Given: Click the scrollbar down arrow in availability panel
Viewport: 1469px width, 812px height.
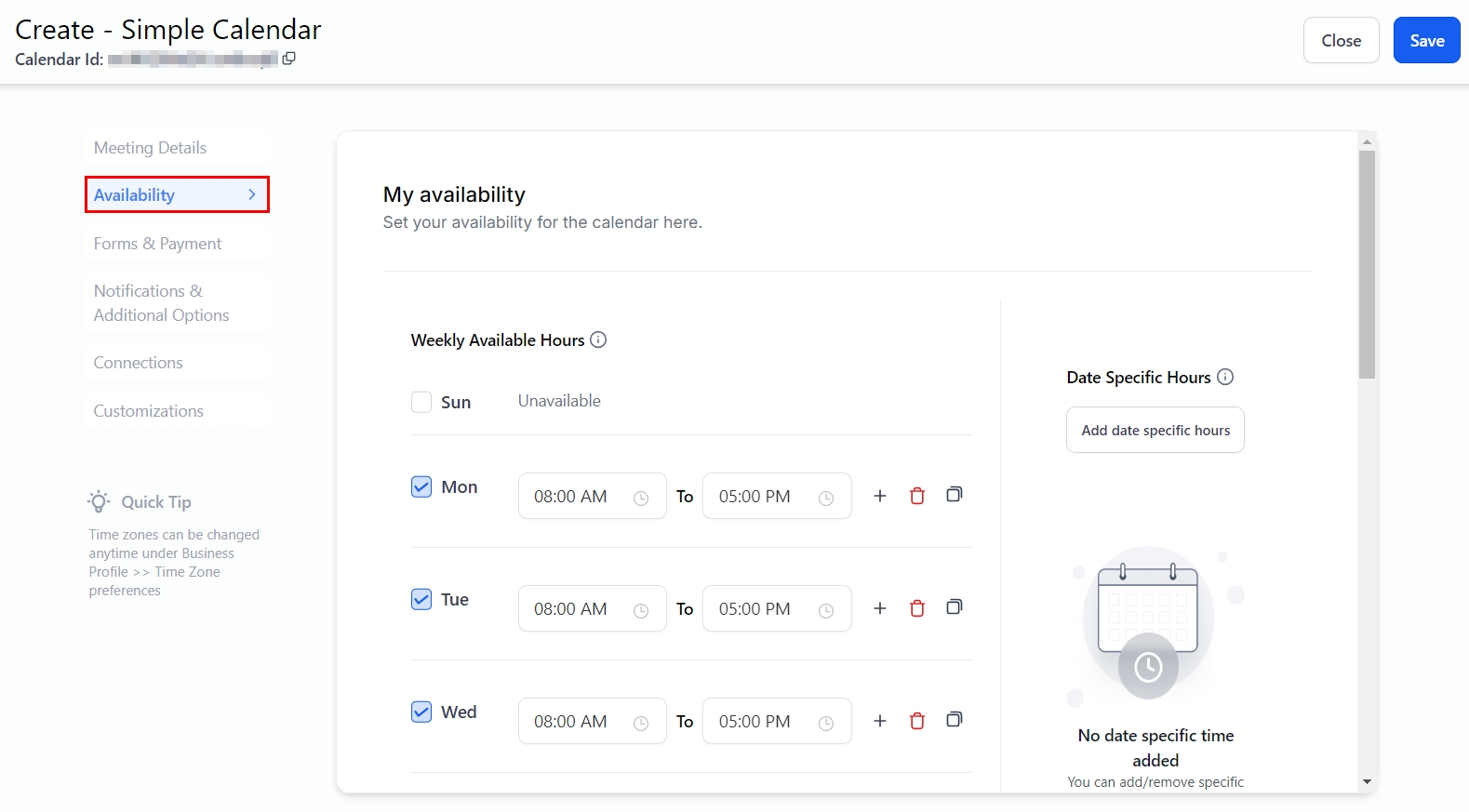Looking at the screenshot, I should click(1367, 782).
